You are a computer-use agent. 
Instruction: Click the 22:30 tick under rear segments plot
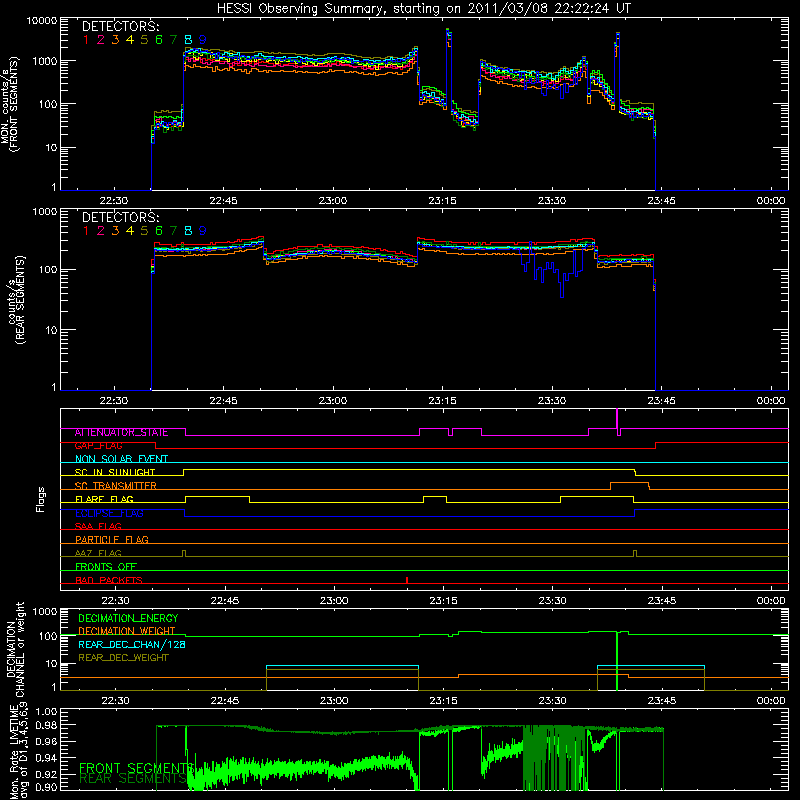point(114,401)
